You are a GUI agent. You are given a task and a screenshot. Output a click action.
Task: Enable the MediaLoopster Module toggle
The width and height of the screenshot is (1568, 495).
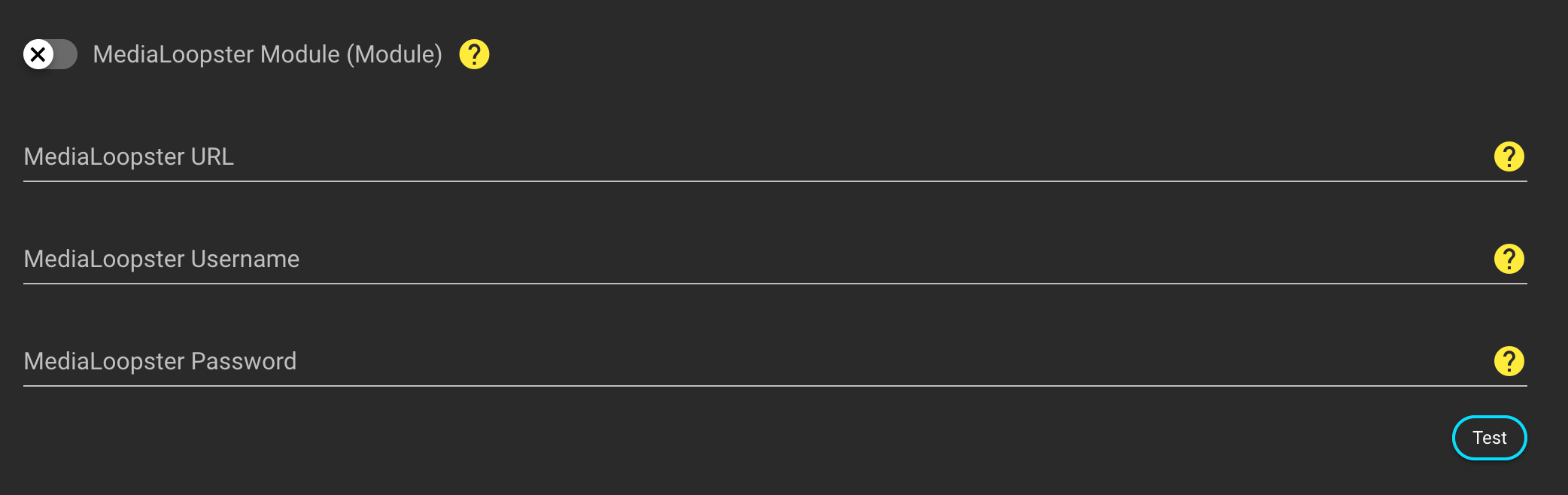[50, 54]
